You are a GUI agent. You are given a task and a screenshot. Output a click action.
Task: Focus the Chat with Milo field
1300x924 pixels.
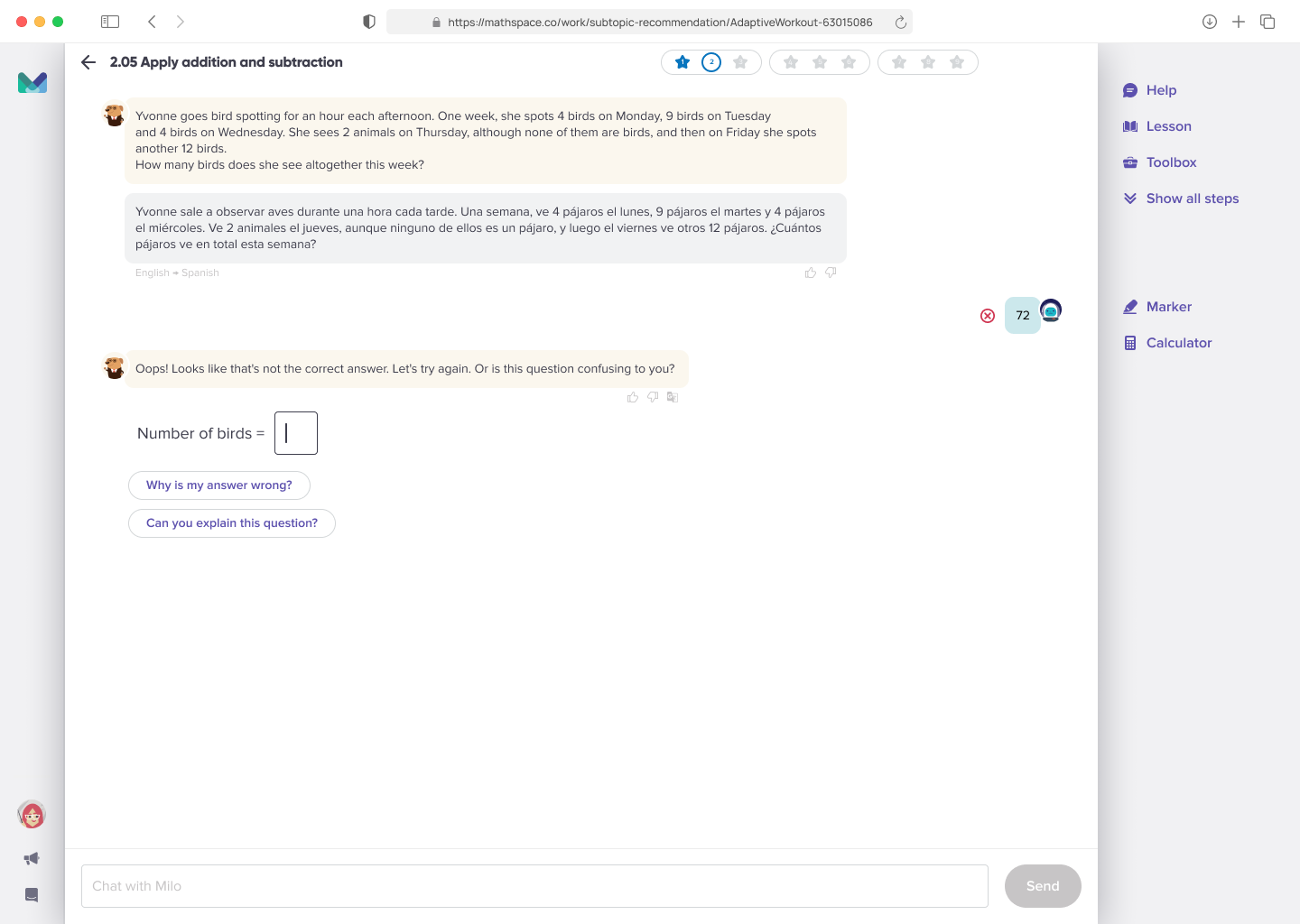point(534,886)
